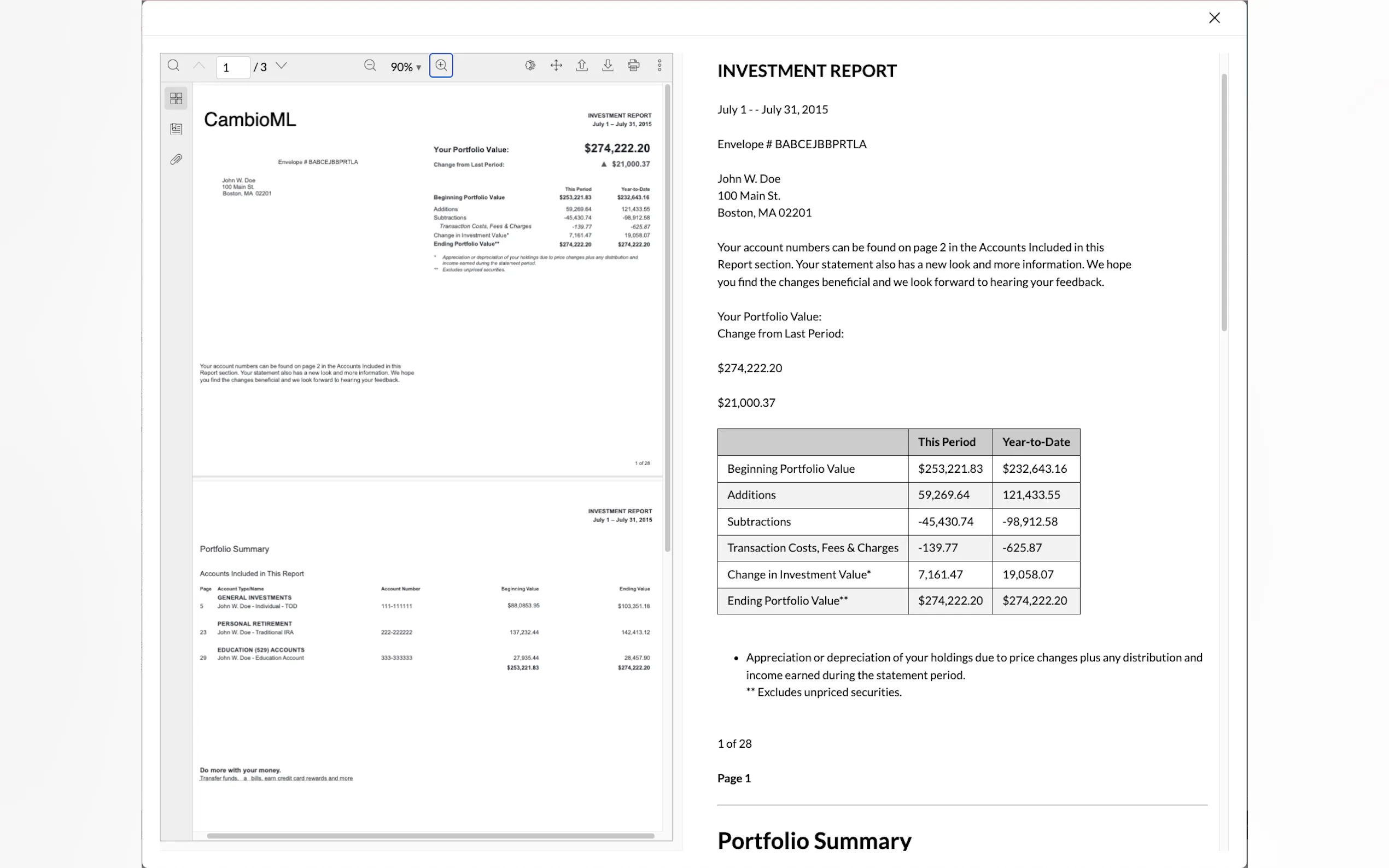
Task: Zoom in on the PDF document
Action: tap(441, 66)
